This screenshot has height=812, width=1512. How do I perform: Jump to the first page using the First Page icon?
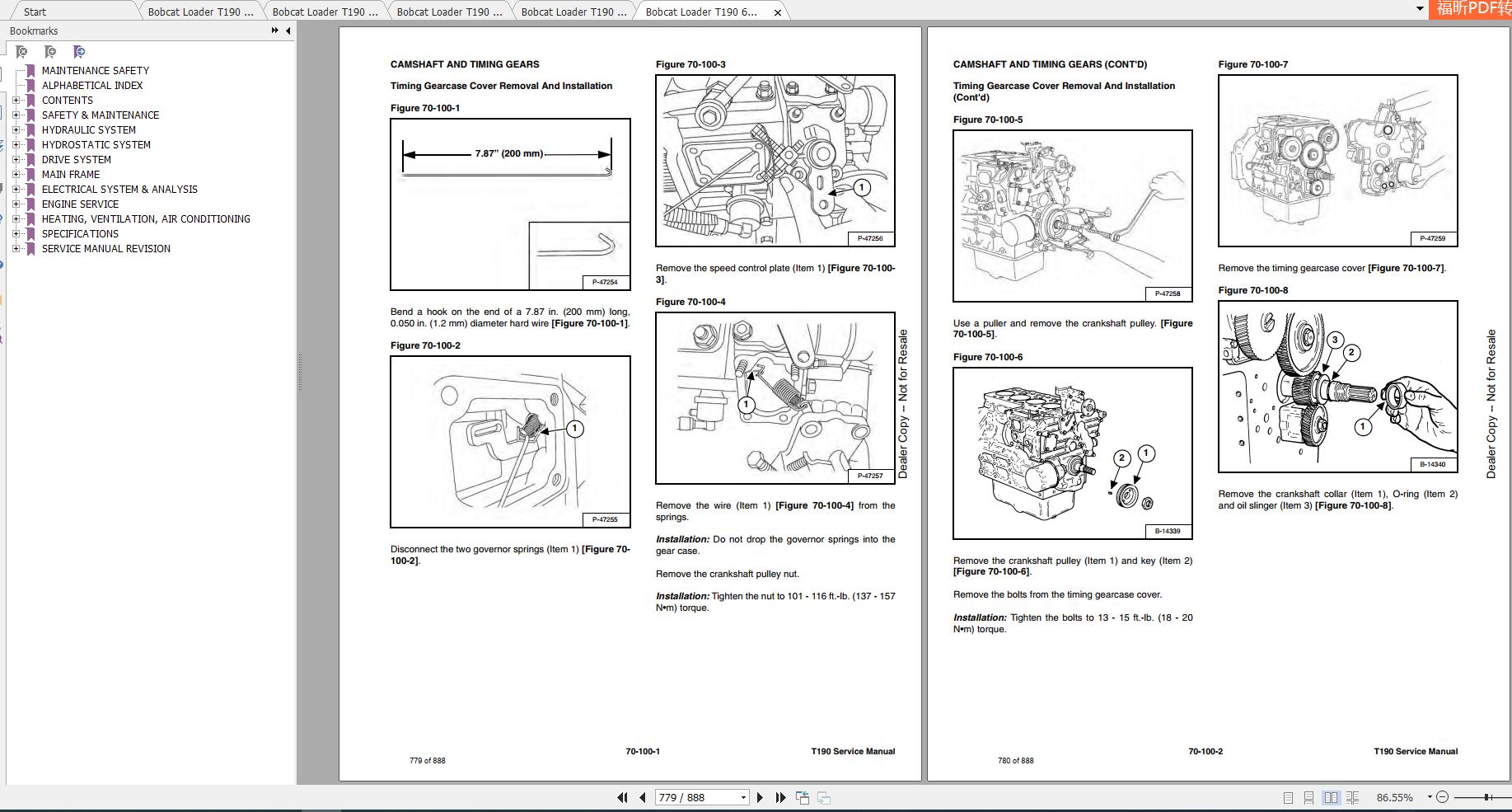pyautogui.click(x=623, y=798)
